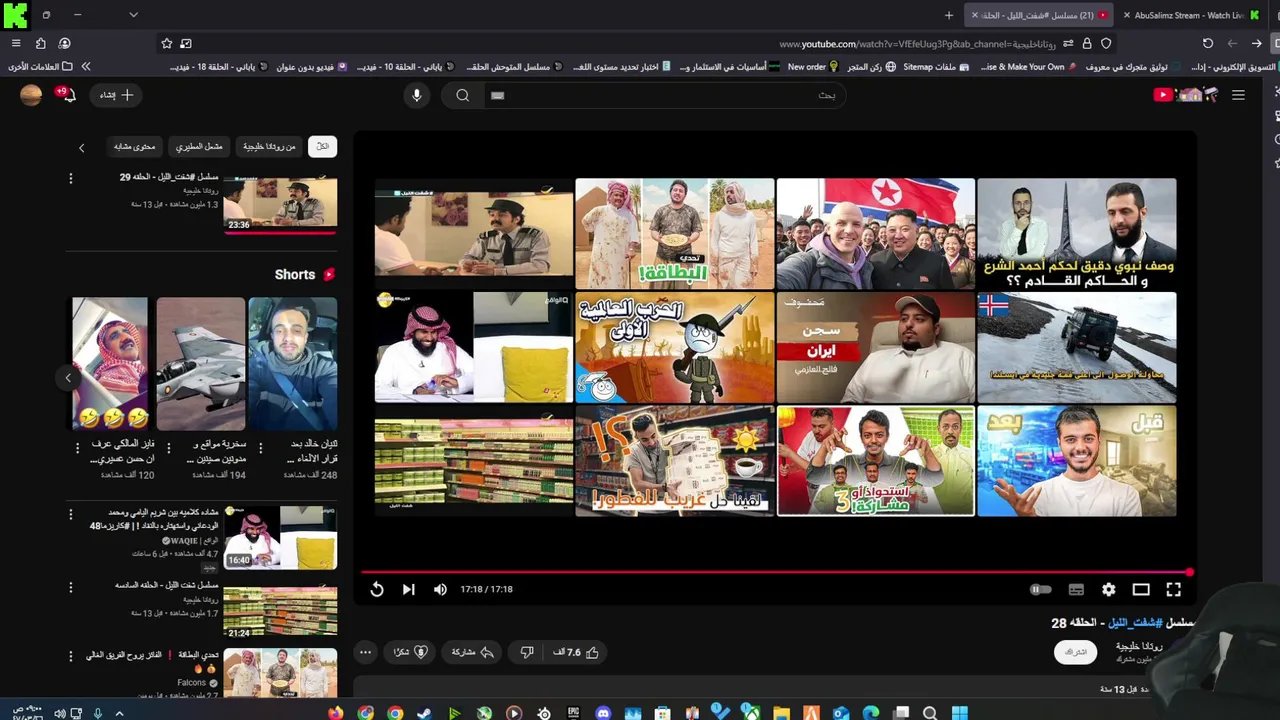Image resolution: width=1280 pixels, height=720 pixels.
Task: Open the account avatar menu
Action: tap(31, 95)
